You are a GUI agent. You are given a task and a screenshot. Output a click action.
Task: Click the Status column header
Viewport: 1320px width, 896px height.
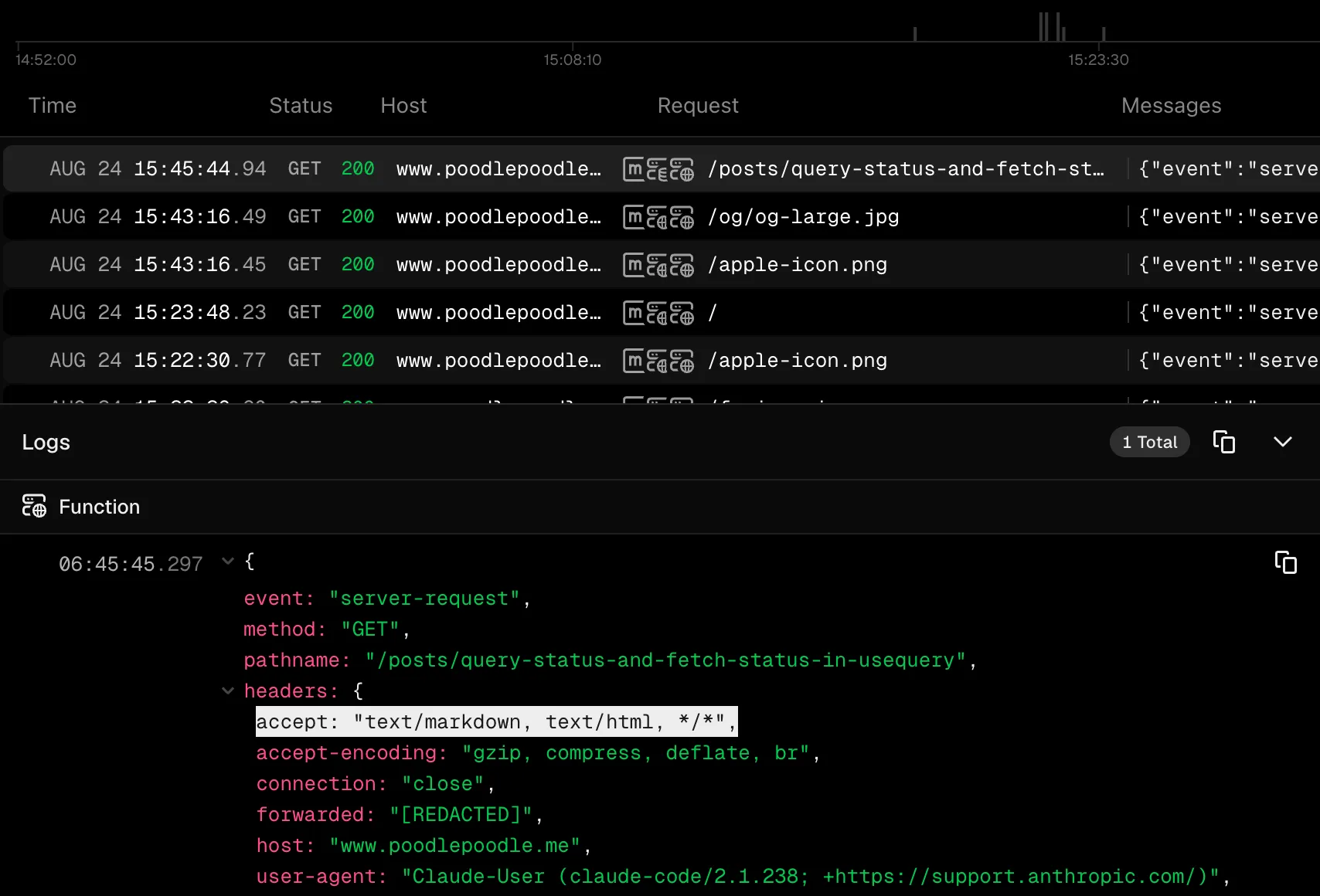[x=301, y=106]
